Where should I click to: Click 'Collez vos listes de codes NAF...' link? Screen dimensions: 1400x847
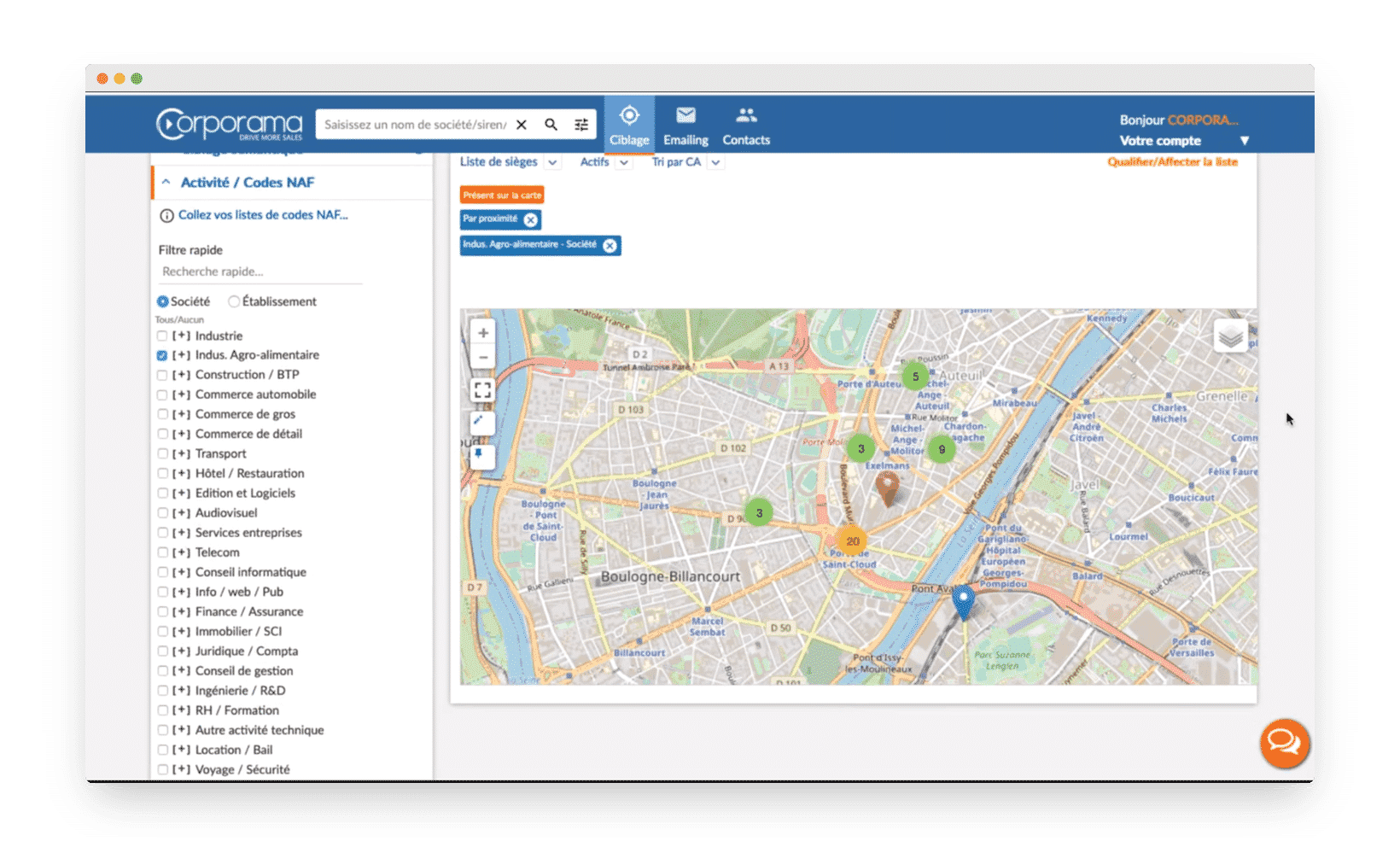tap(263, 215)
